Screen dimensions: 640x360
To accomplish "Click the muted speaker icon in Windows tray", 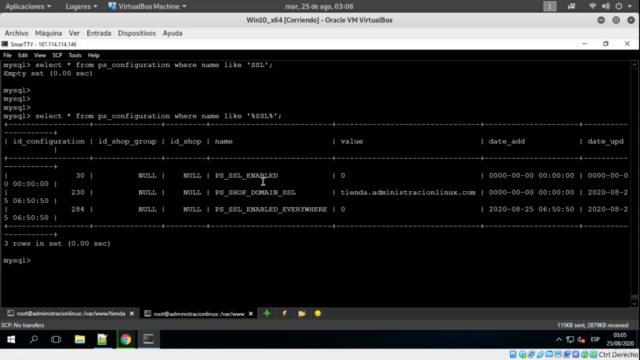I will tap(581, 340).
